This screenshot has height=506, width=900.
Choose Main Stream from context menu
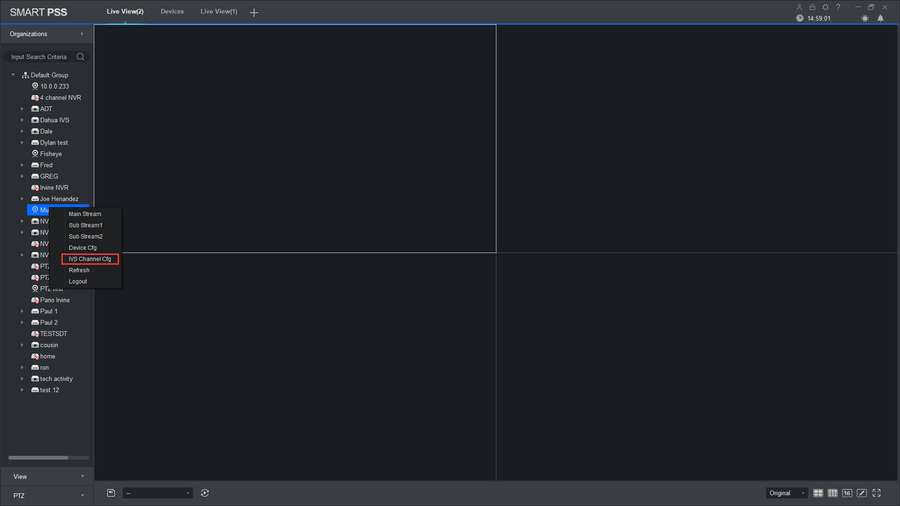[x=85, y=214]
